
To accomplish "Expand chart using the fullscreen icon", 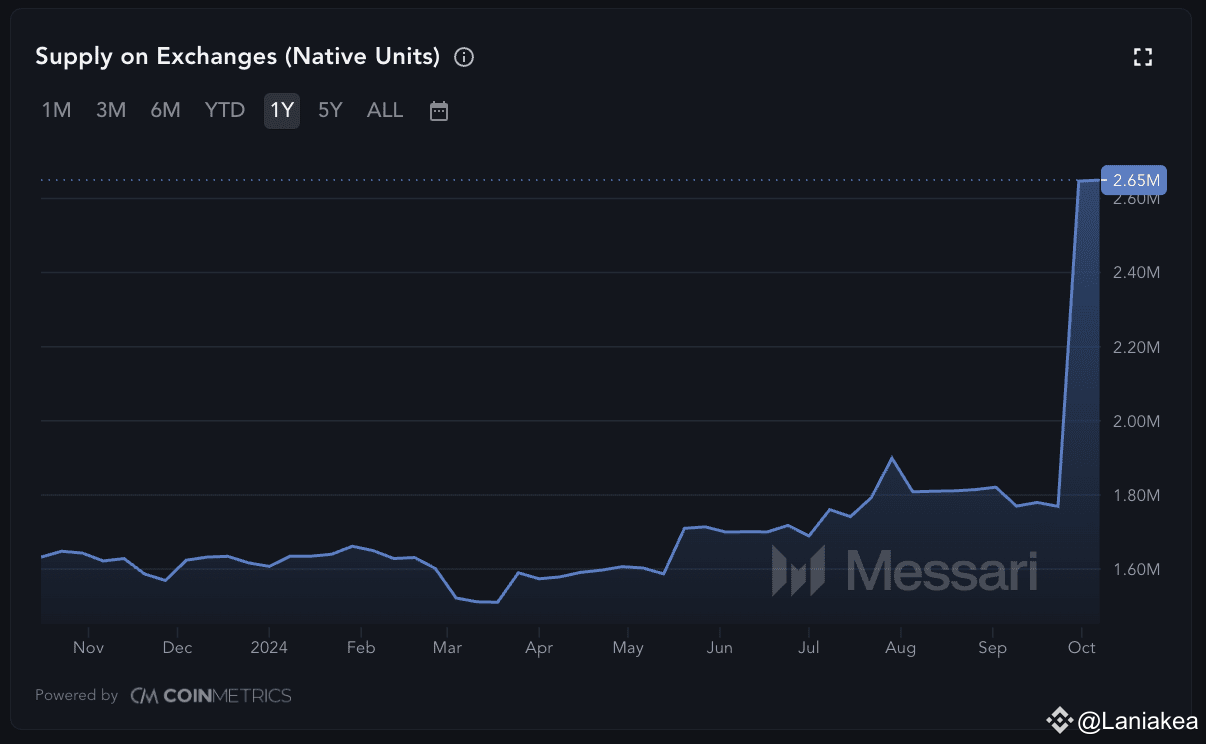I will click(x=1142, y=57).
